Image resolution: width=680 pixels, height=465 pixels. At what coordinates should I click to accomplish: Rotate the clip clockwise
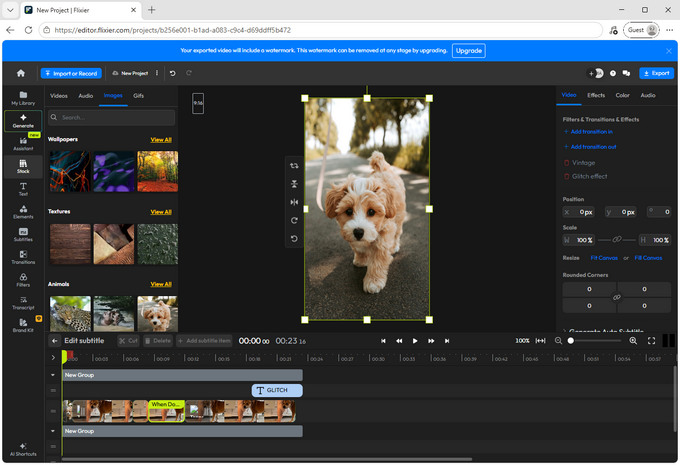[x=294, y=220]
